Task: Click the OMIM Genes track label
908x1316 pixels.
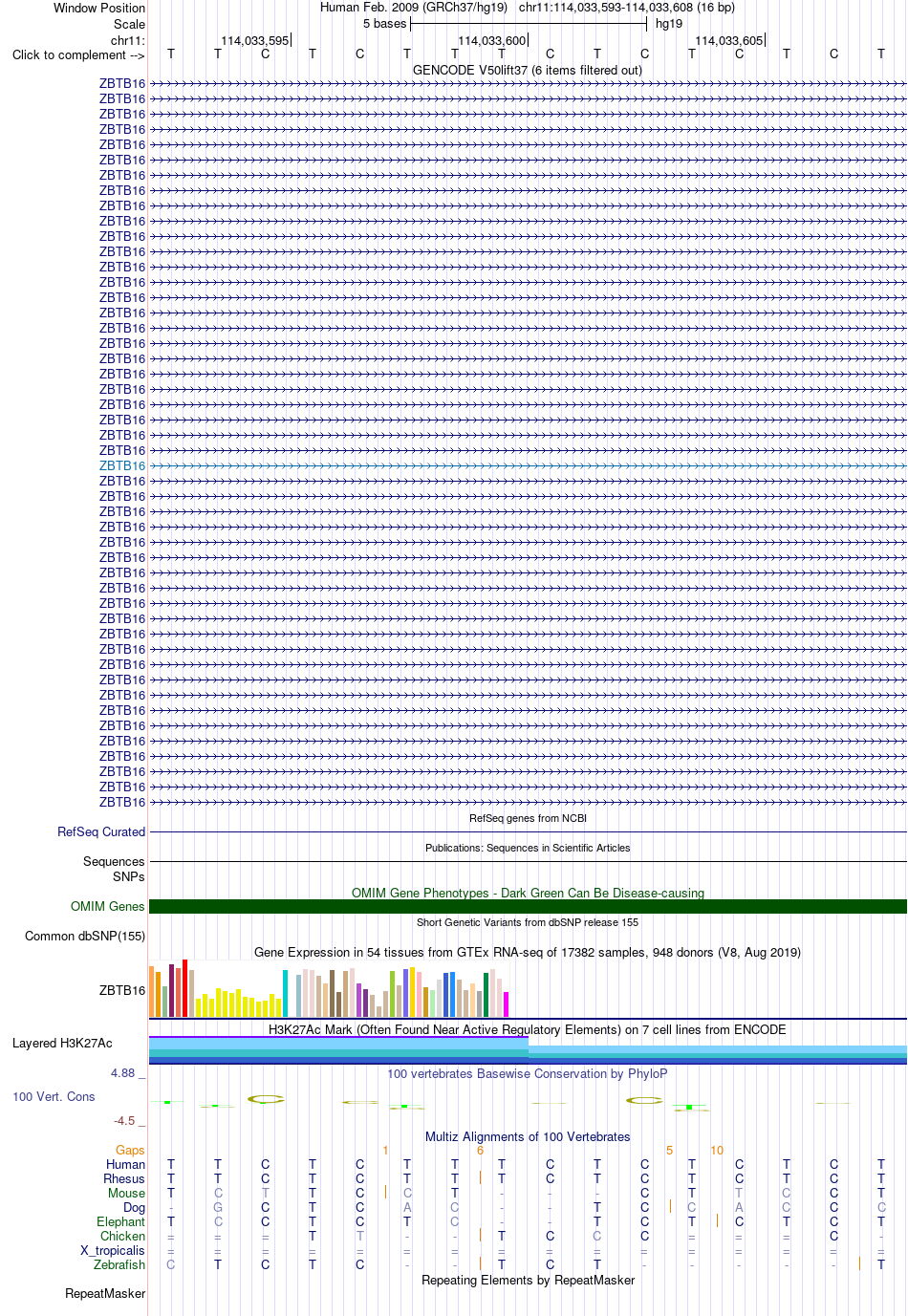Action: pos(108,906)
